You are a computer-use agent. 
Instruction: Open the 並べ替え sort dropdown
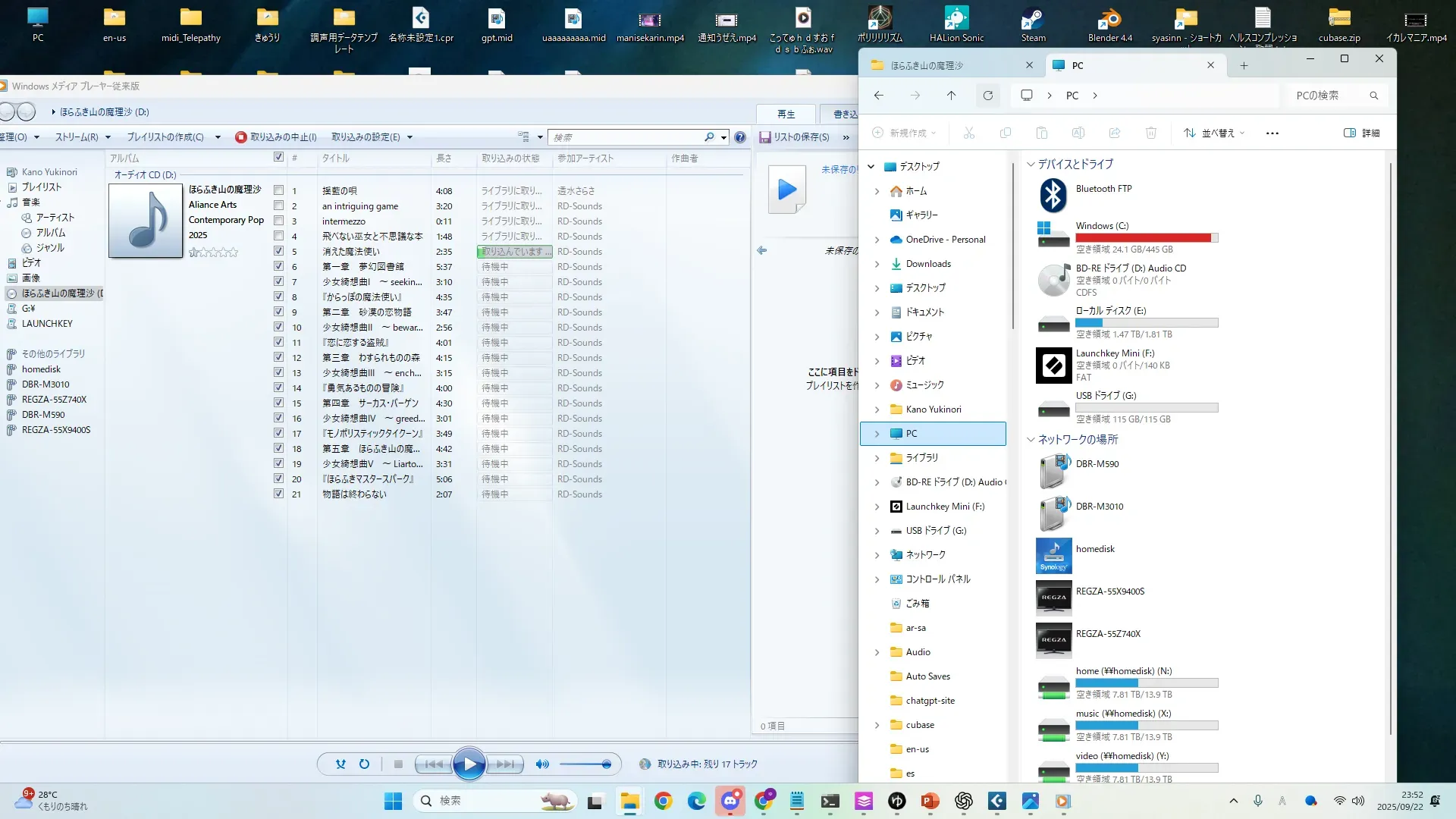[x=1214, y=133]
